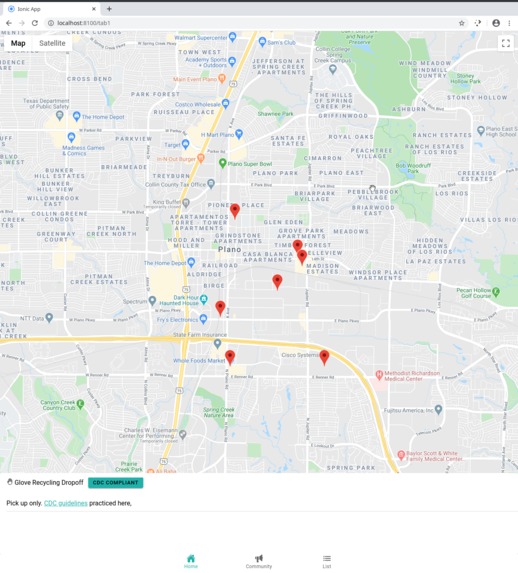Click State Farm Insurance pin
The height and width of the screenshot is (573, 518).
point(217,344)
